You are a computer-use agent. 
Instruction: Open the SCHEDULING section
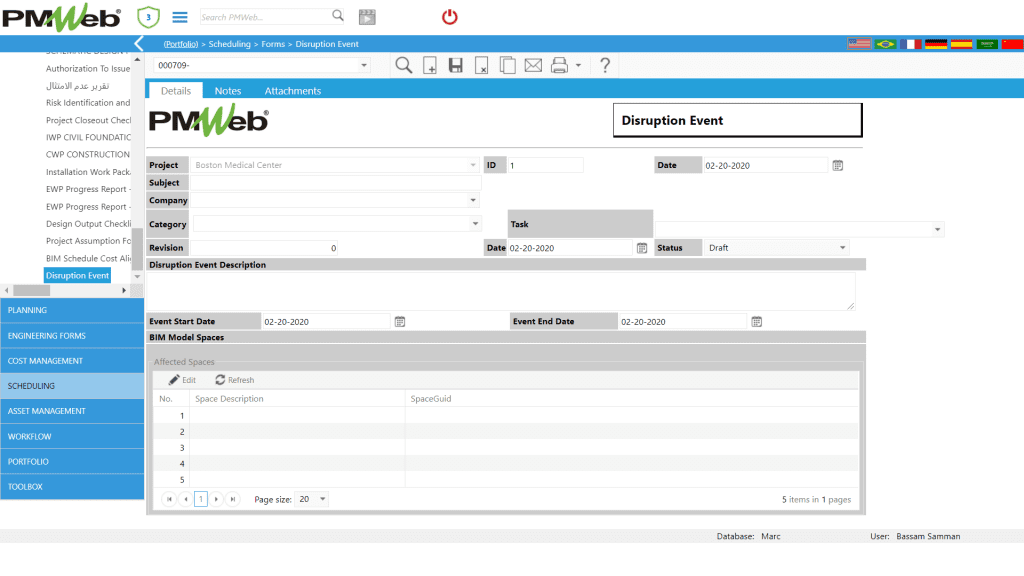pos(72,386)
